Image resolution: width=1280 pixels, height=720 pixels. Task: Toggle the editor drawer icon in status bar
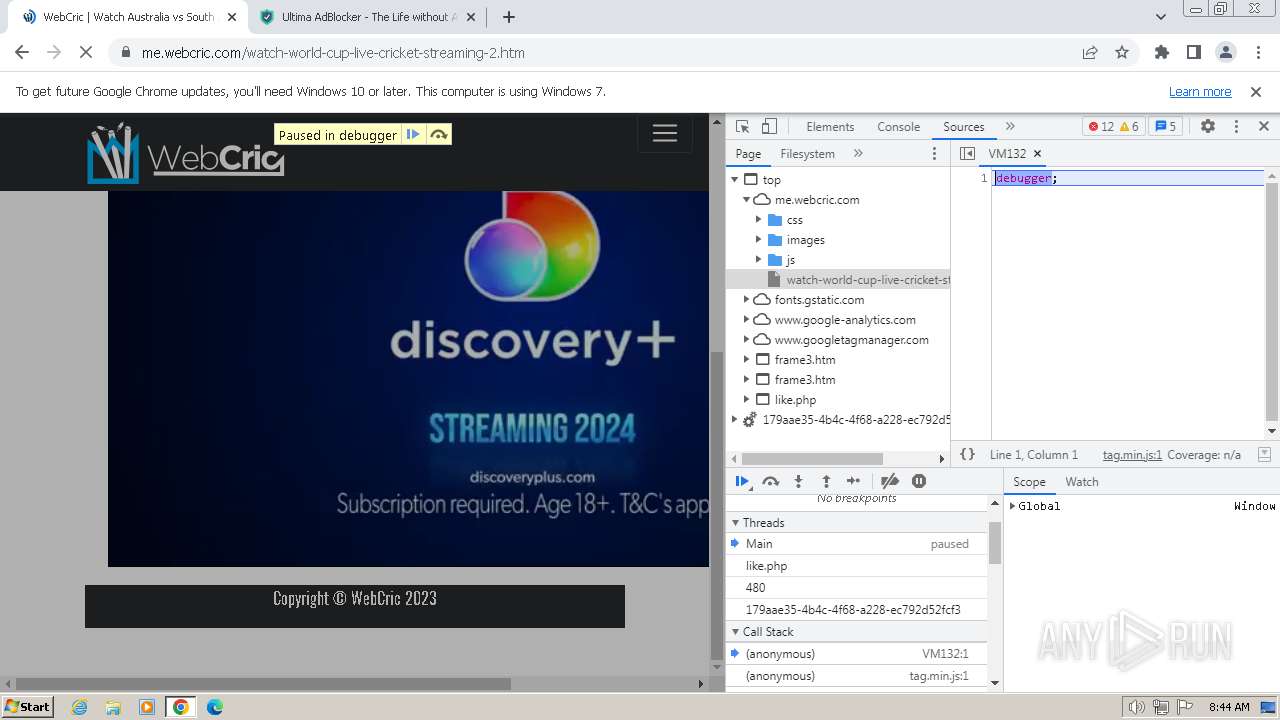tap(1264, 454)
